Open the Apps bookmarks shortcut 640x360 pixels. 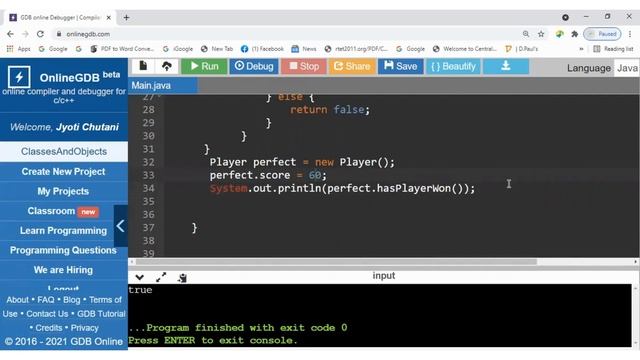tap(19, 49)
